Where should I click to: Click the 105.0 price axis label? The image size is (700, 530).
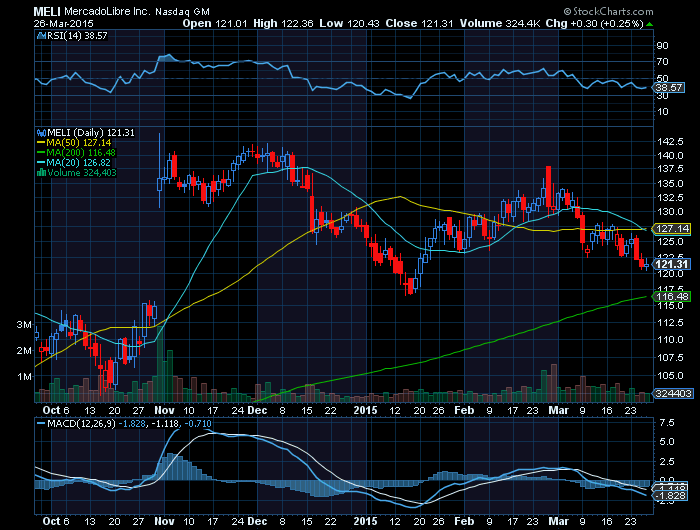(670, 376)
